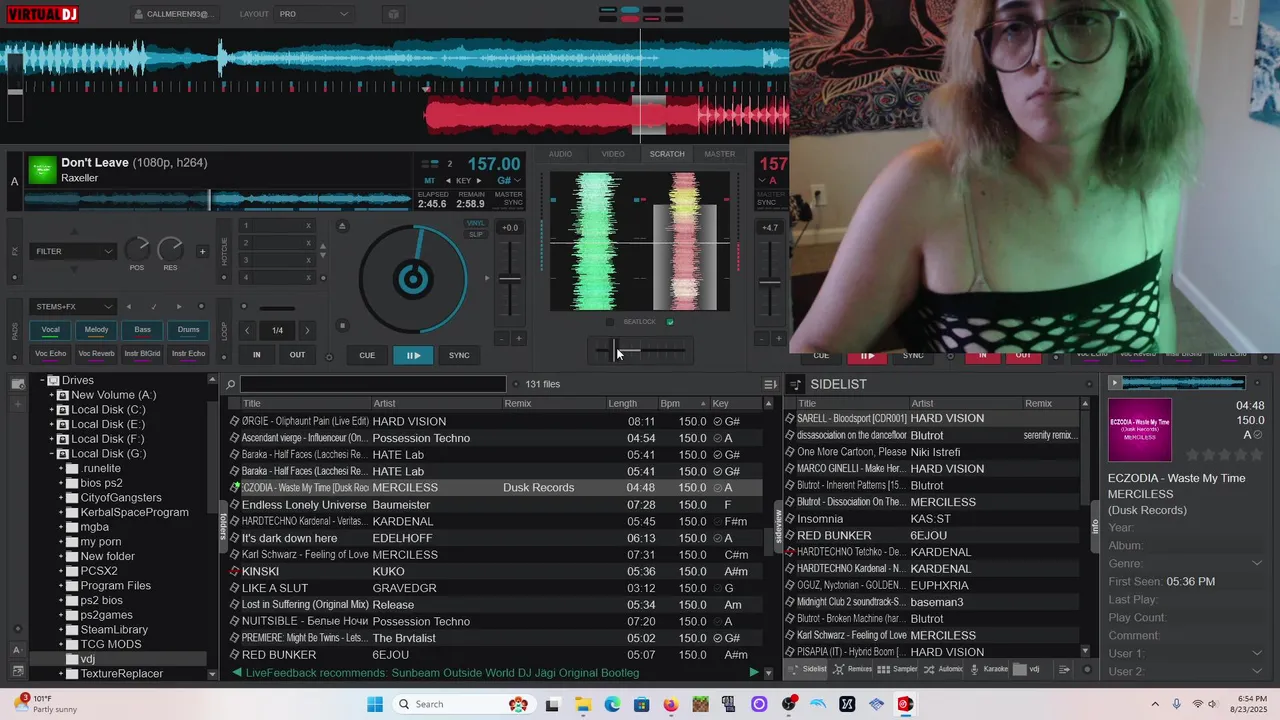The width and height of the screenshot is (1280, 720).
Task: Open the MASTER mixer tab
Action: coord(719,154)
